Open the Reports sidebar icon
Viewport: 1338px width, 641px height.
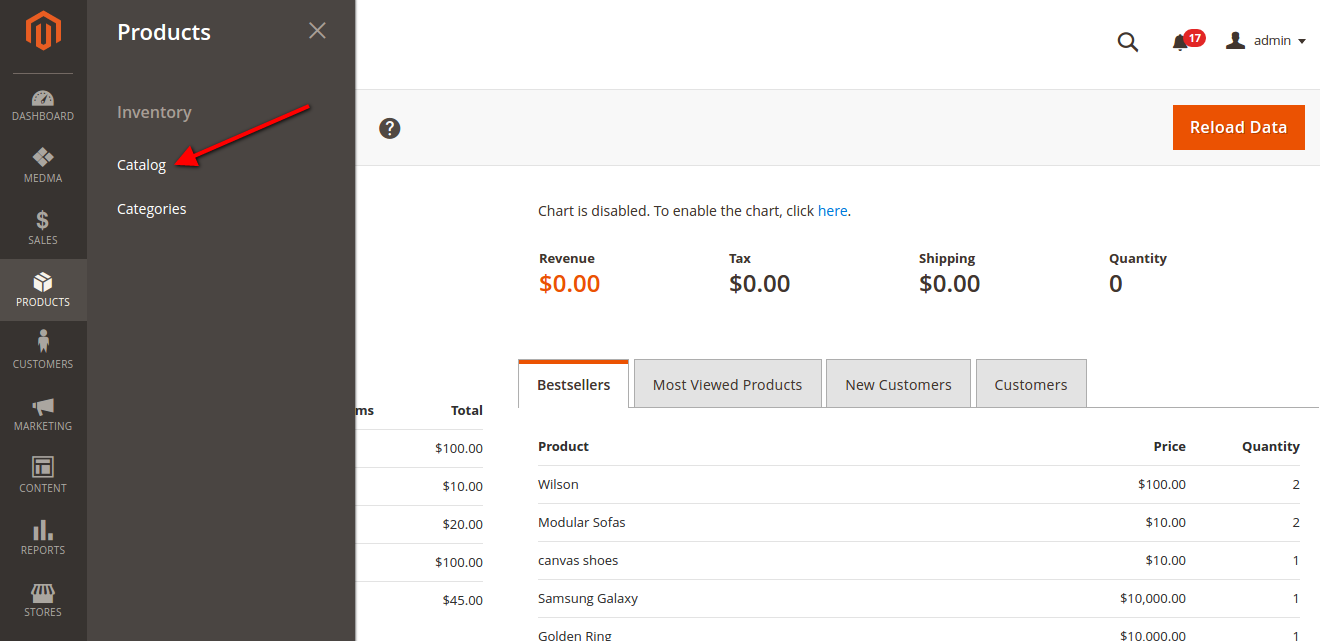[x=43, y=538]
